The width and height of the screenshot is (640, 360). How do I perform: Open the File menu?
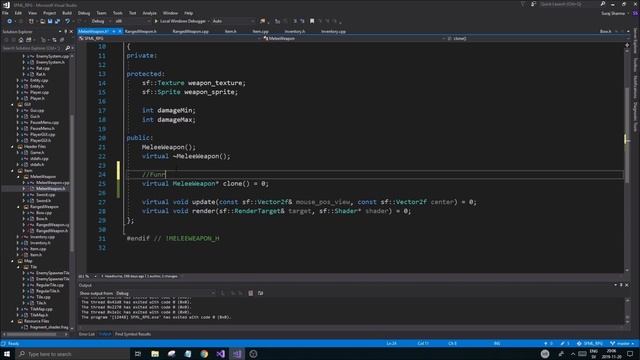point(5,13)
